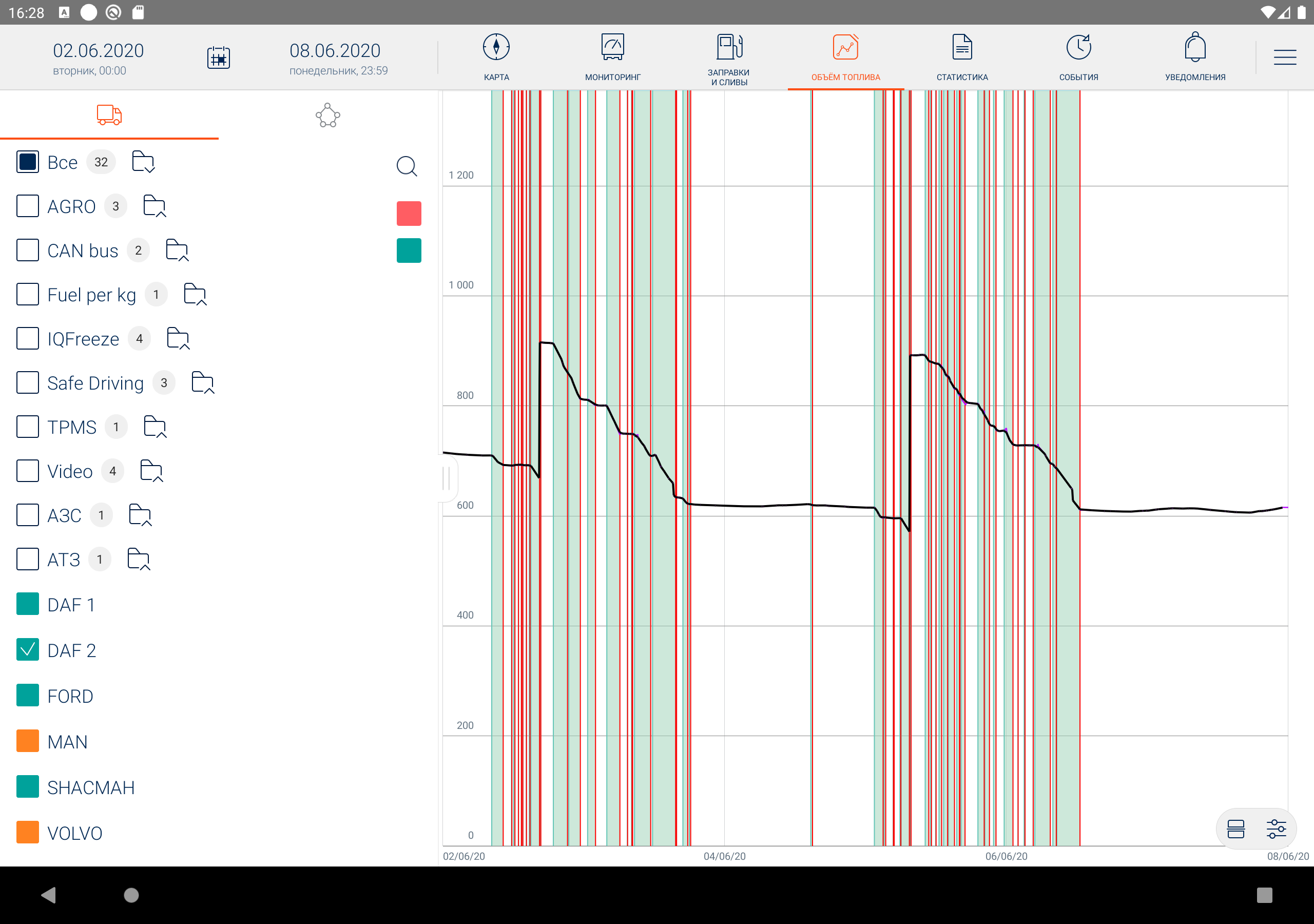
Task: Open the Карта map section
Action: tap(496, 57)
